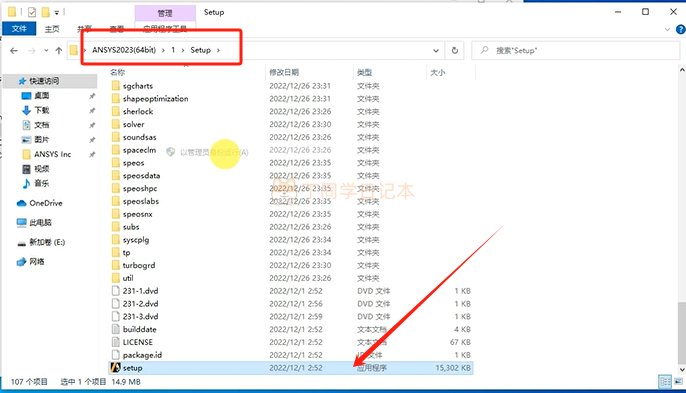
Task: Select the shapeoptimization folder
Action: (155, 99)
